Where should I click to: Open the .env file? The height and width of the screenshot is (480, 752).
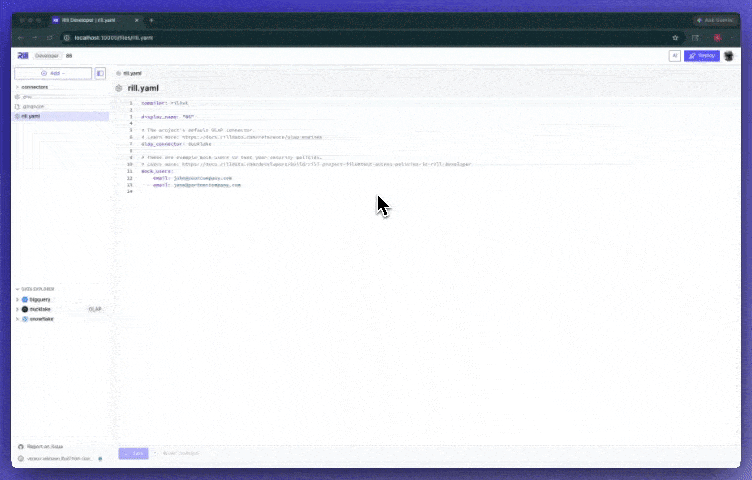tap(27, 97)
